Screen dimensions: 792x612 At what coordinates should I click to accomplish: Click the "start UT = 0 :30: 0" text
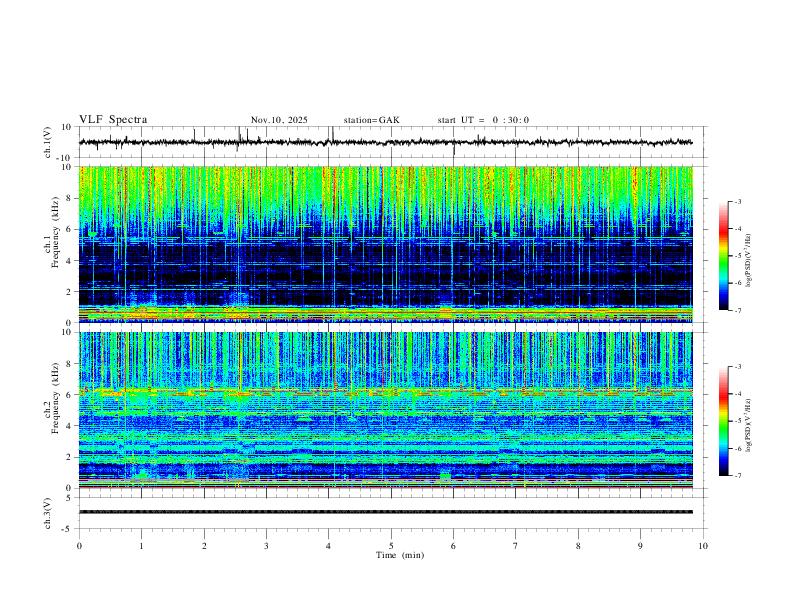(483, 120)
